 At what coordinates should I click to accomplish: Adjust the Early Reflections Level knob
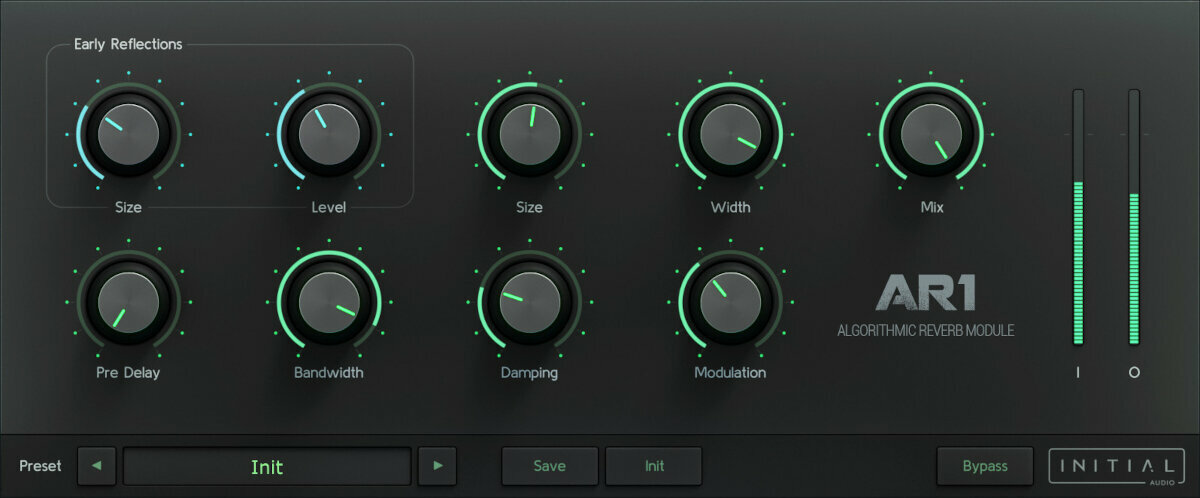pos(329,134)
